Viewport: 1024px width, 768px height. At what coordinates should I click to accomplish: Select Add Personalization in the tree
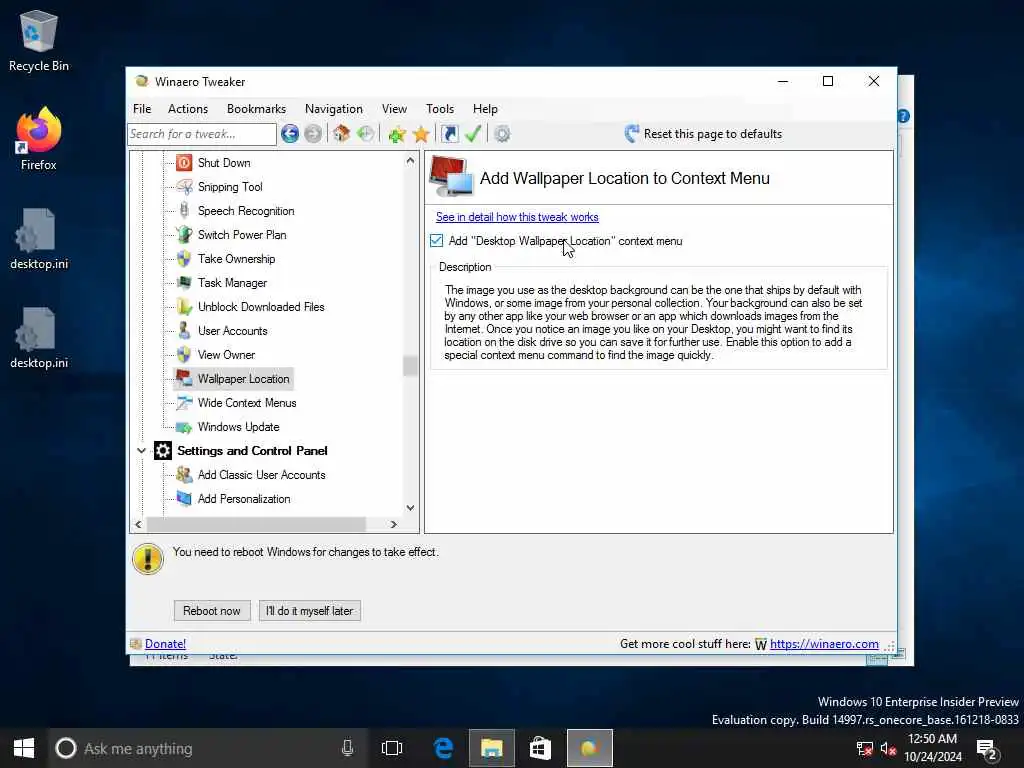pos(244,499)
